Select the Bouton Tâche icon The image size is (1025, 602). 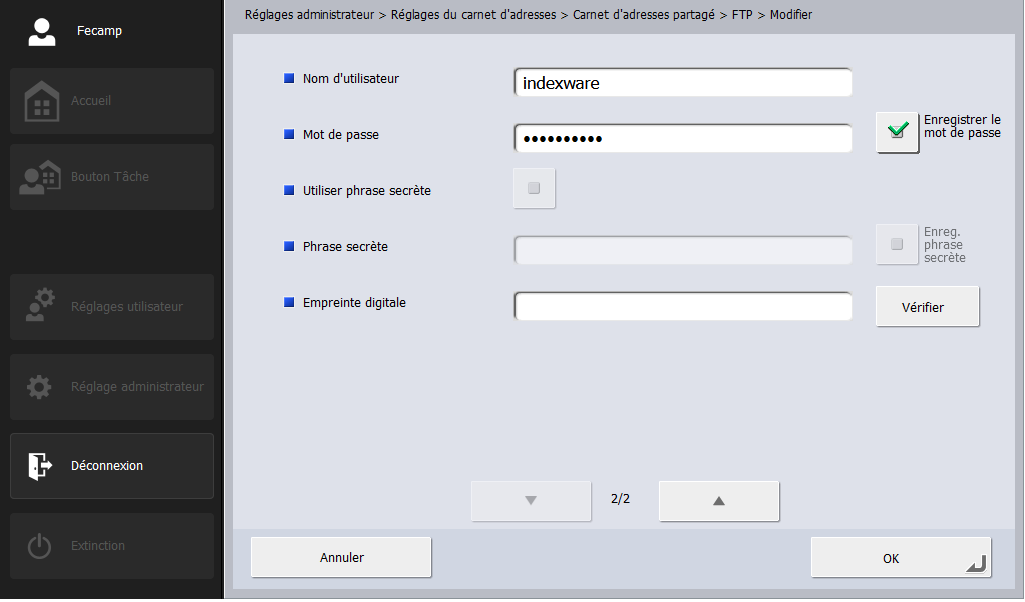tap(41, 177)
